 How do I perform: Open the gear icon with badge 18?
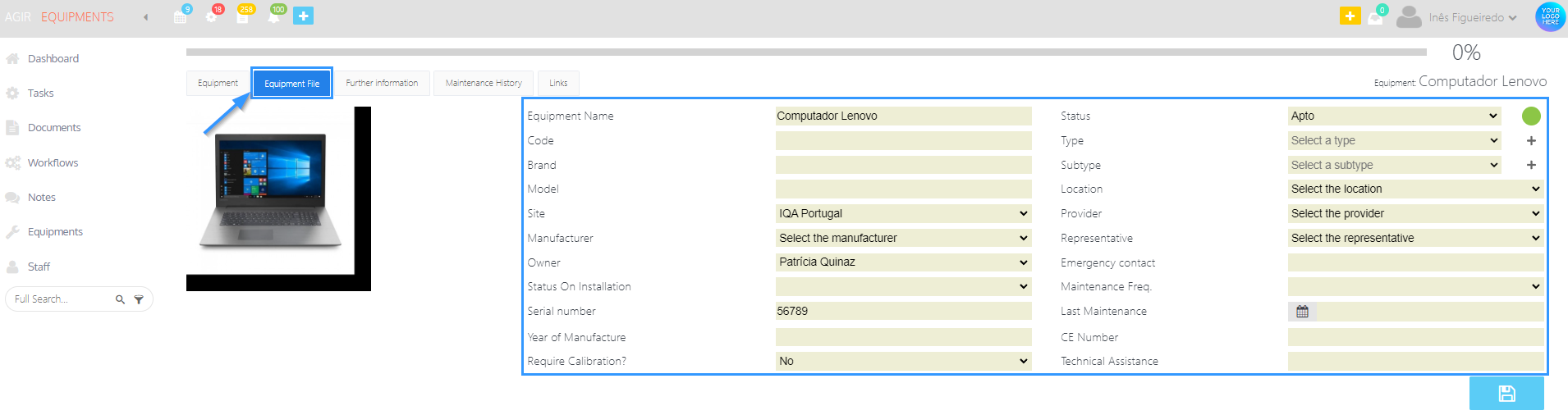pos(212,16)
